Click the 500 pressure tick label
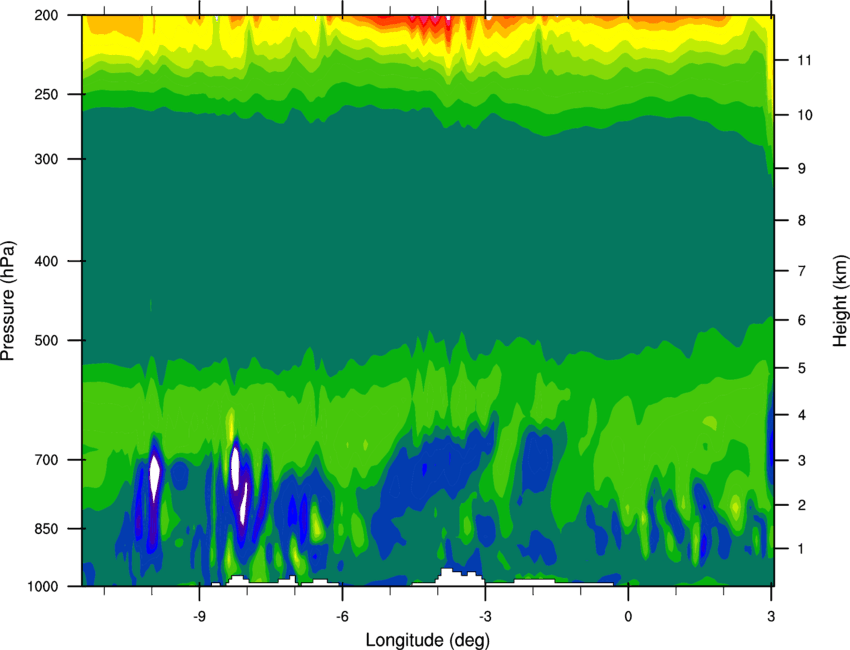Image resolution: width=850 pixels, height=650 pixels. [x=47, y=340]
